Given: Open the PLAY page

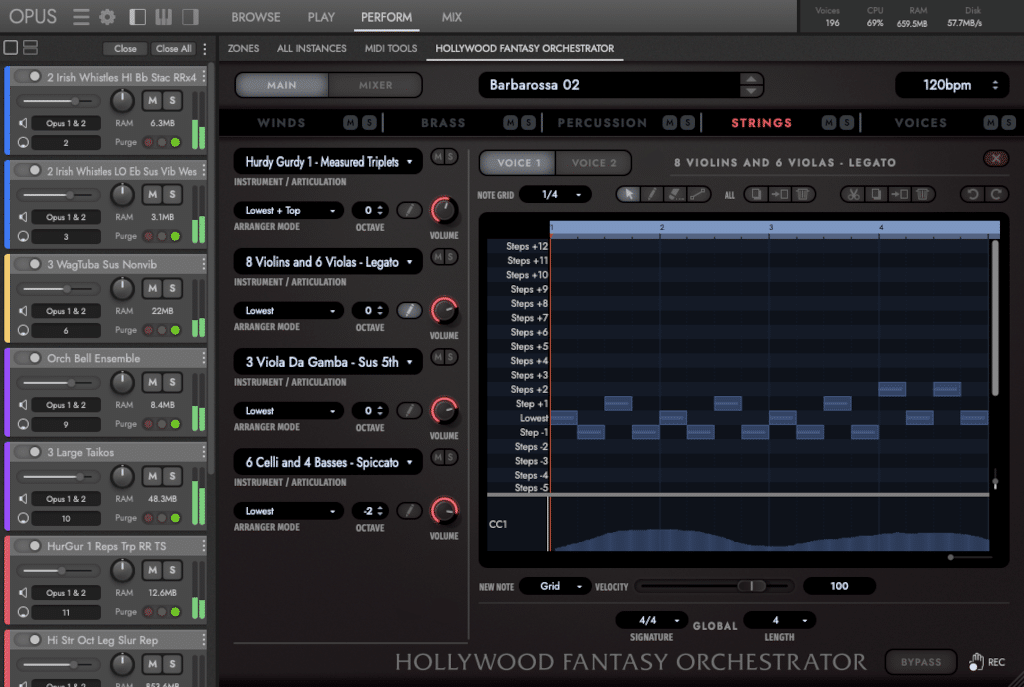Looking at the screenshot, I should pos(321,18).
